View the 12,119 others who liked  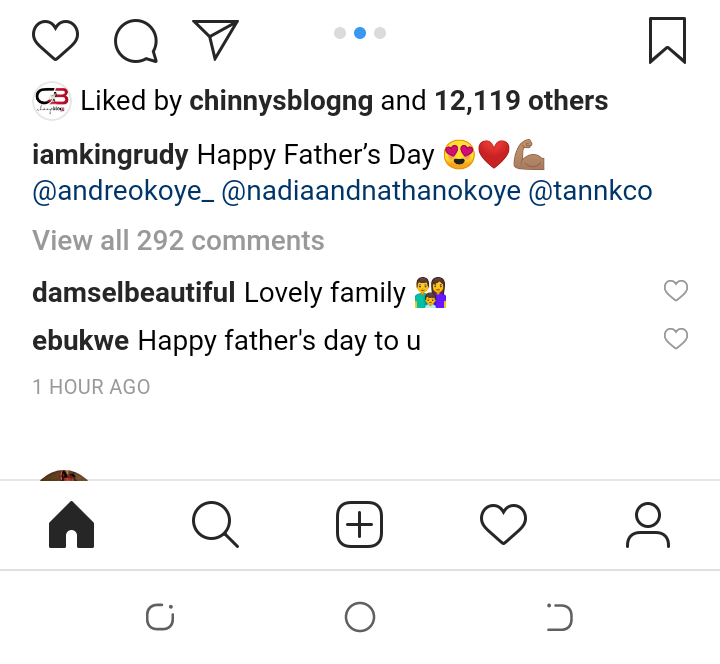tap(520, 101)
